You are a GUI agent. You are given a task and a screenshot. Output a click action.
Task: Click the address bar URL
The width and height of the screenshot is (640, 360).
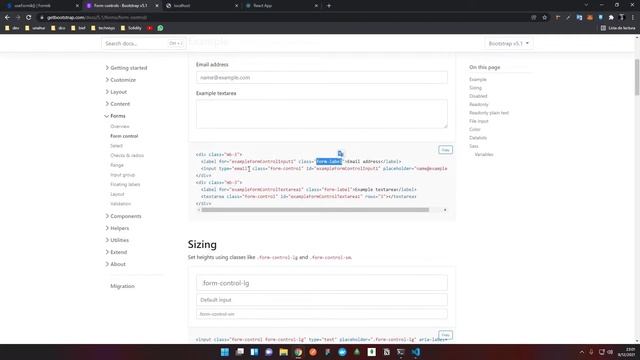click(x=97, y=18)
